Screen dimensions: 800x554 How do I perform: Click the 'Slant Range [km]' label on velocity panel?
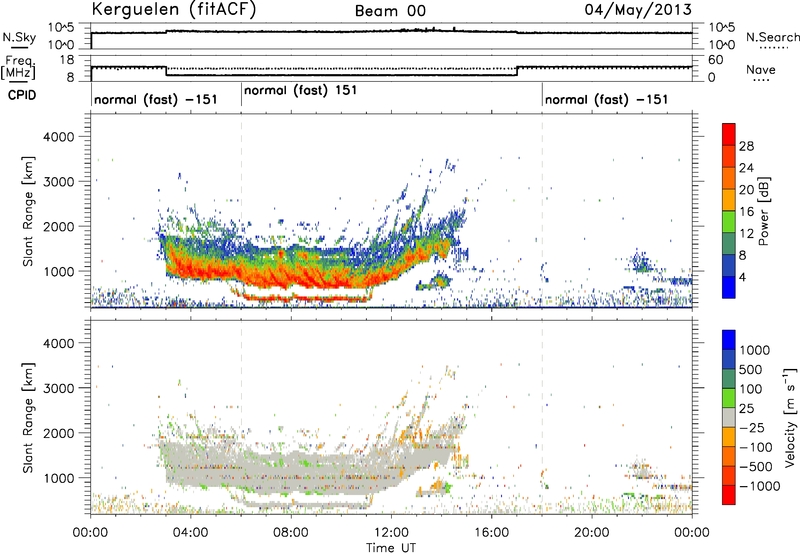click(x=28, y=418)
